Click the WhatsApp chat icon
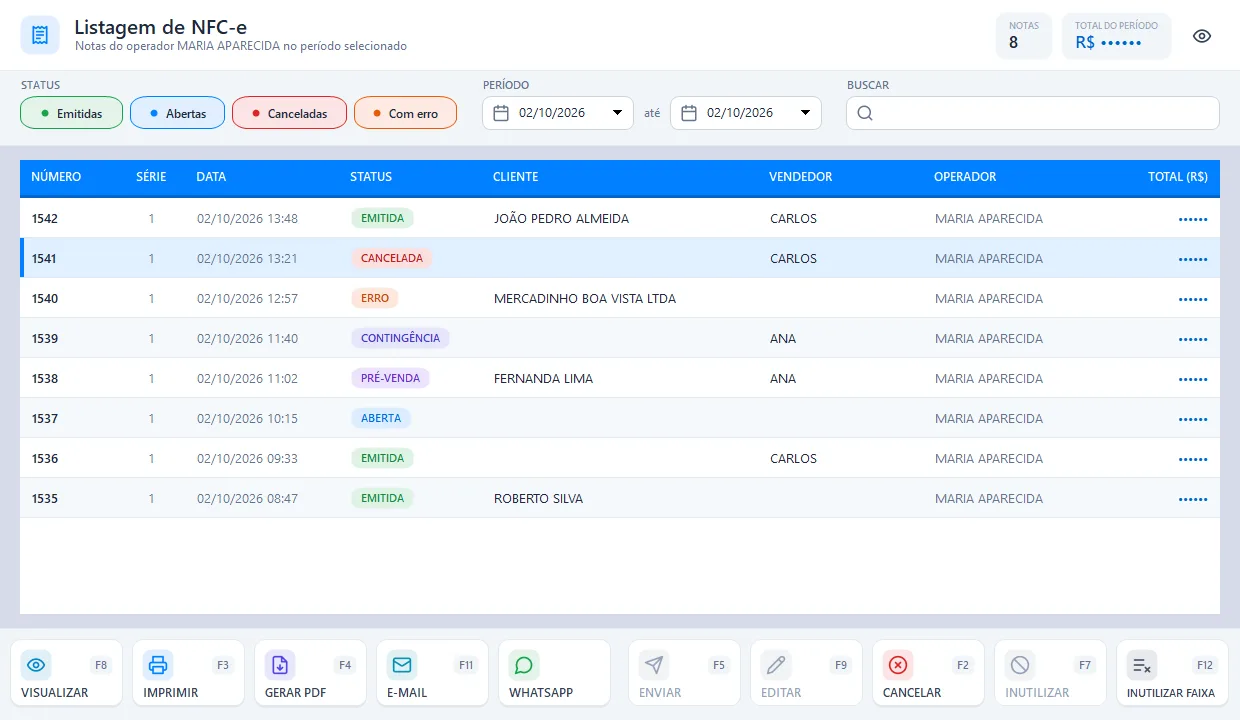1240x720 pixels. 524,665
